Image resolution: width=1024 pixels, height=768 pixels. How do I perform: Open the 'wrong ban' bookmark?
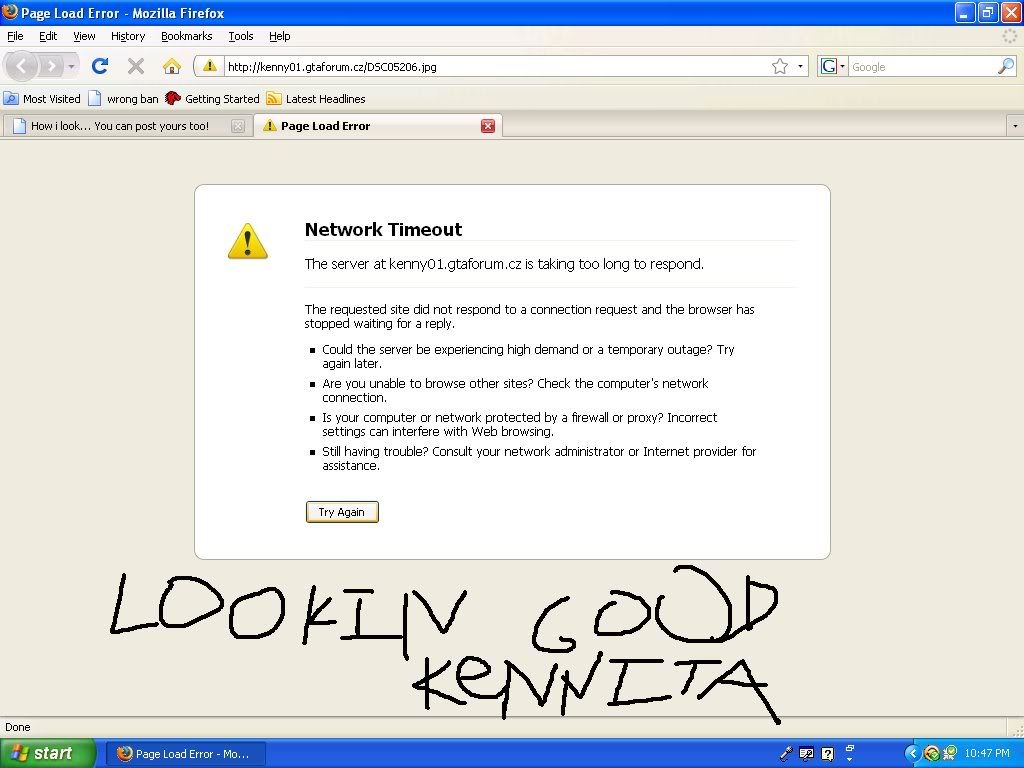pyautogui.click(x=123, y=99)
